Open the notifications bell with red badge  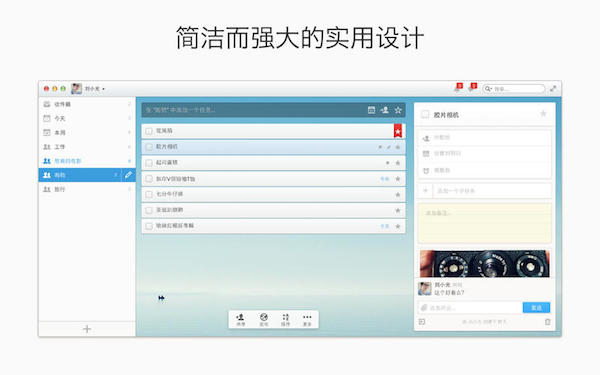tap(458, 88)
